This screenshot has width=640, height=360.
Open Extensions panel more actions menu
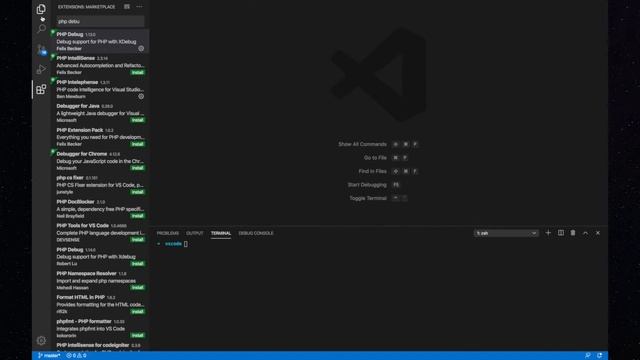[x=140, y=7]
